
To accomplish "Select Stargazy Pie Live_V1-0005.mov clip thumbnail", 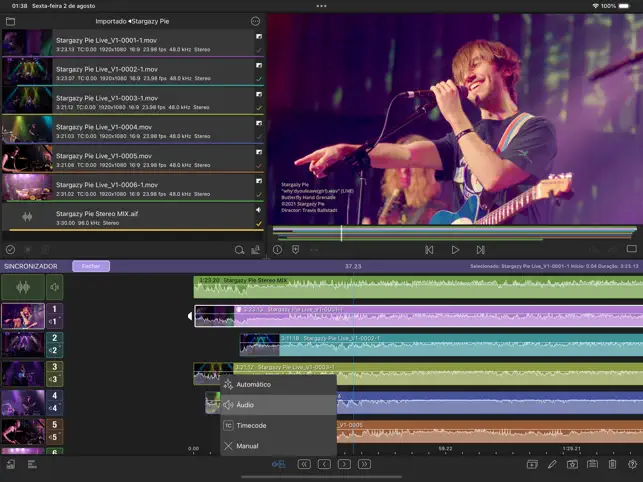I will pos(27,159).
